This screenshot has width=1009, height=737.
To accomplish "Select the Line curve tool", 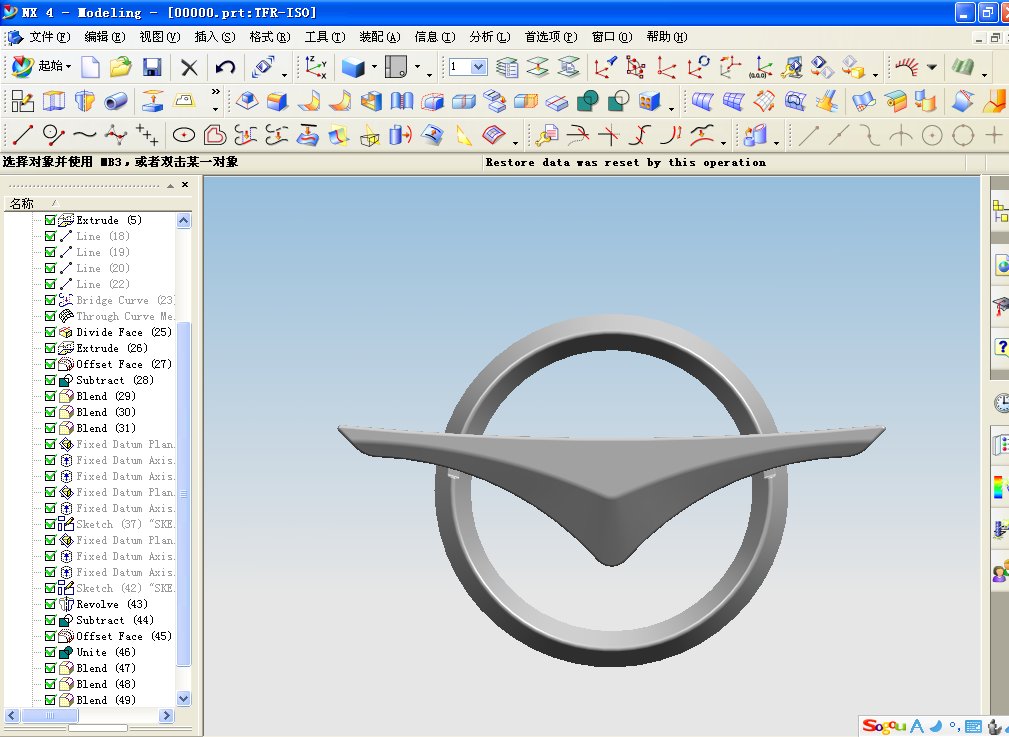I will [23, 135].
